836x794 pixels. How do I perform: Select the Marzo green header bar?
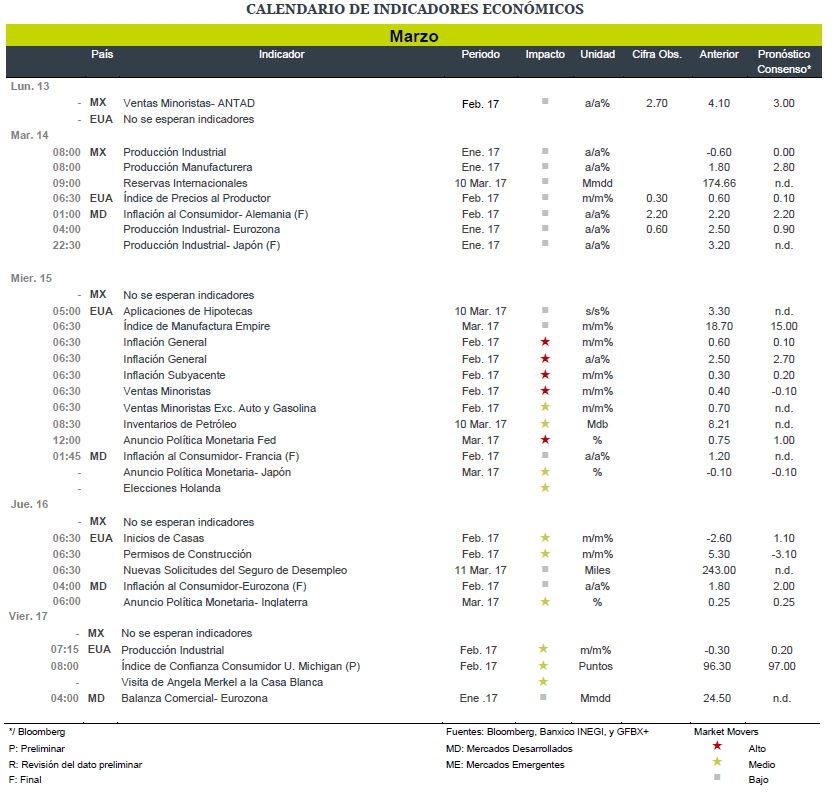414,35
